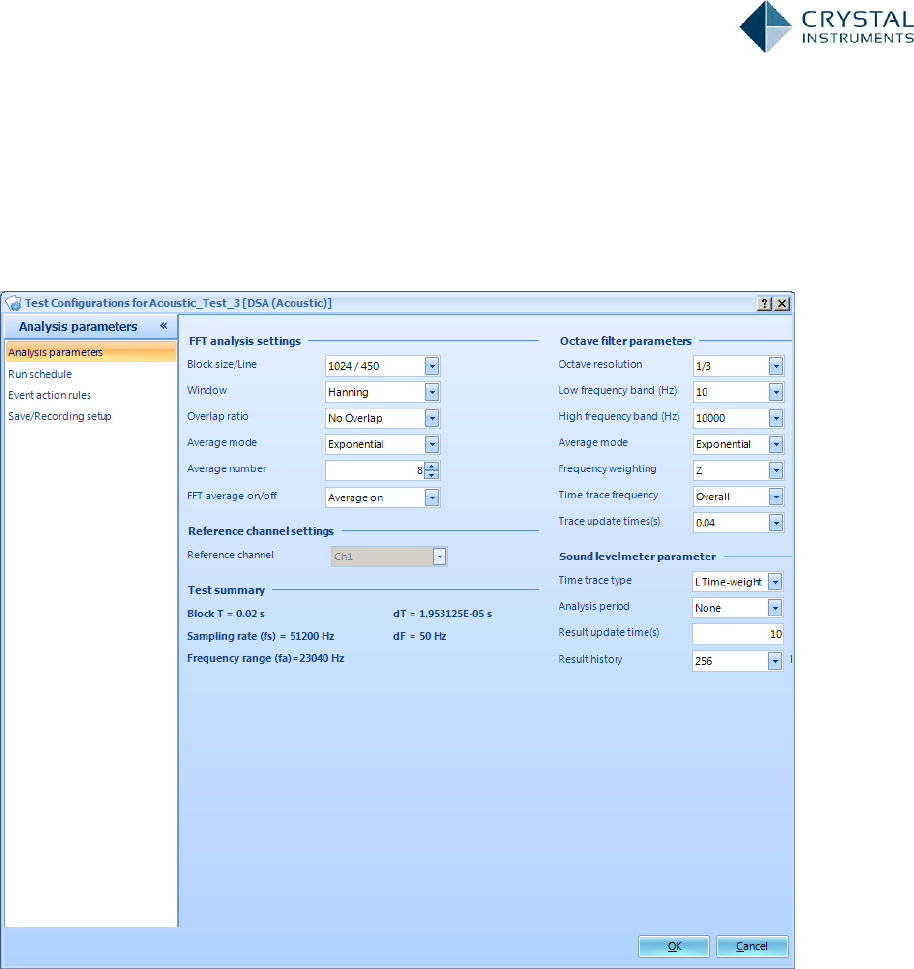Open the Frequency weighting dropdown
Image resolution: width=914 pixels, height=969 pixels.
(x=776, y=470)
